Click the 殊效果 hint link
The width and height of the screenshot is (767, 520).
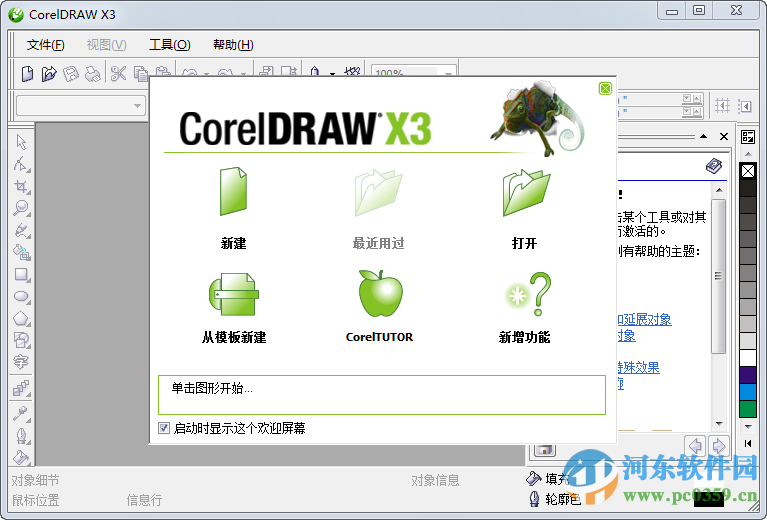[x=638, y=367]
